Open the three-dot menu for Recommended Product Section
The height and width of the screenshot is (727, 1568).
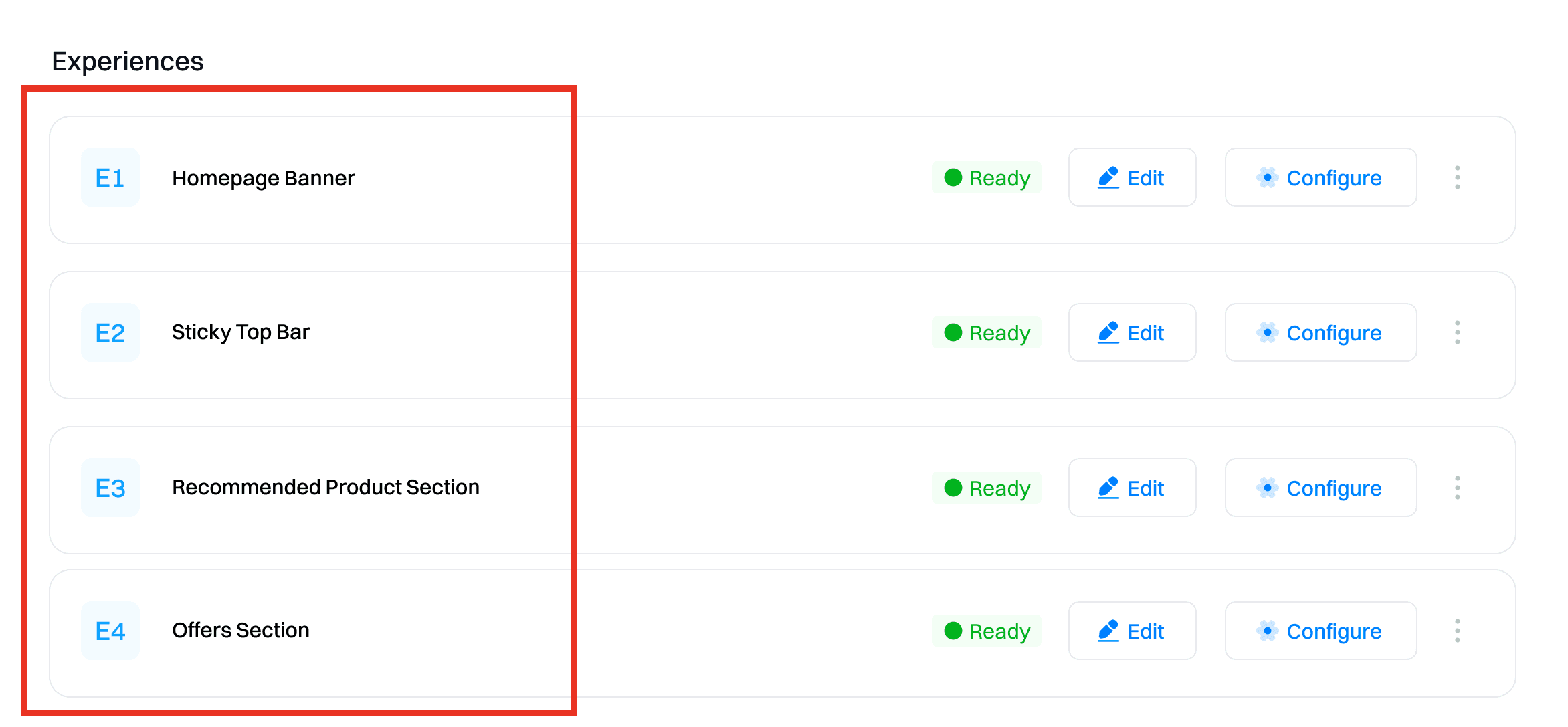coord(1458,488)
